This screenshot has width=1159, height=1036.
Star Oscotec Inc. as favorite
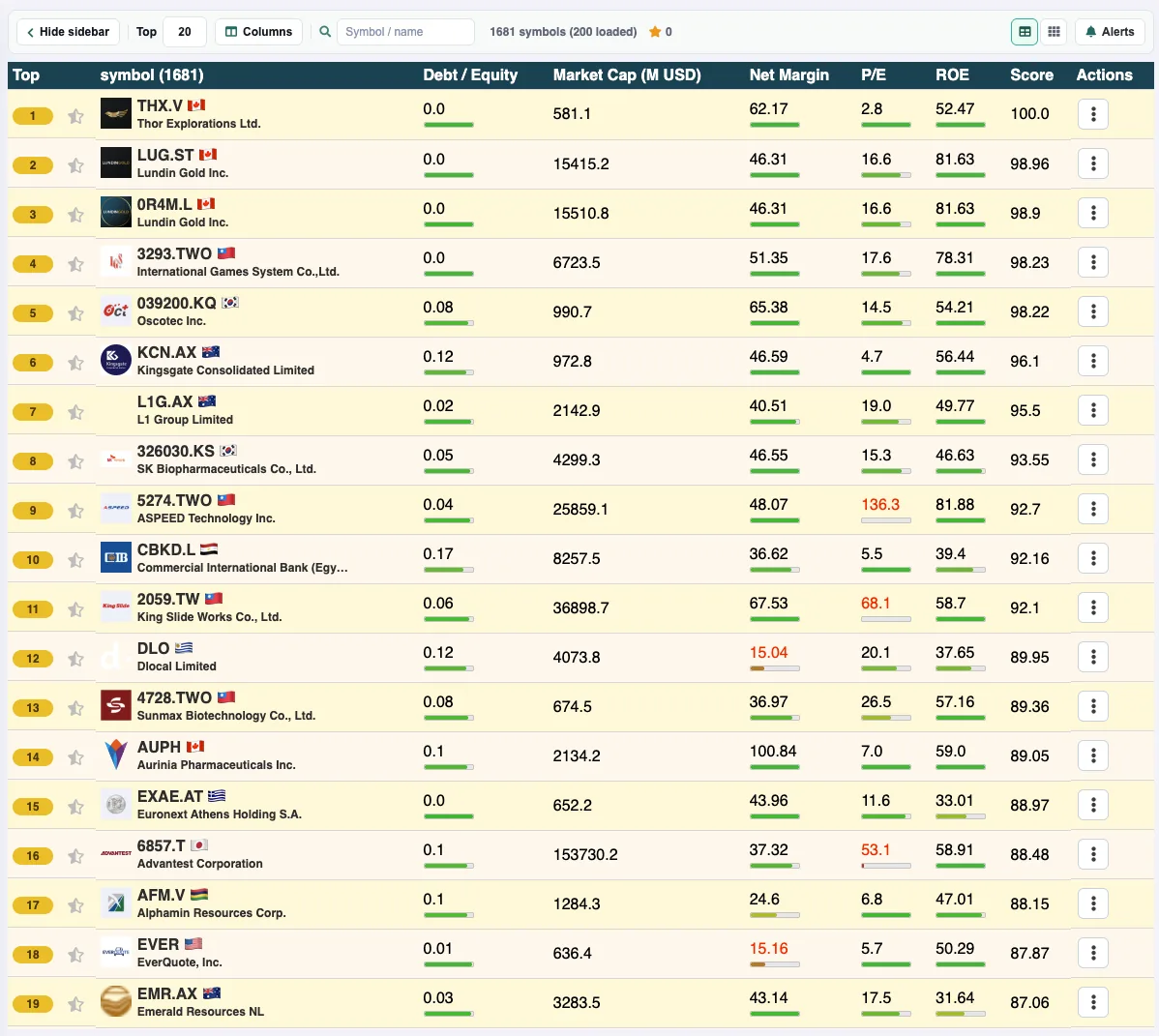coord(75,313)
